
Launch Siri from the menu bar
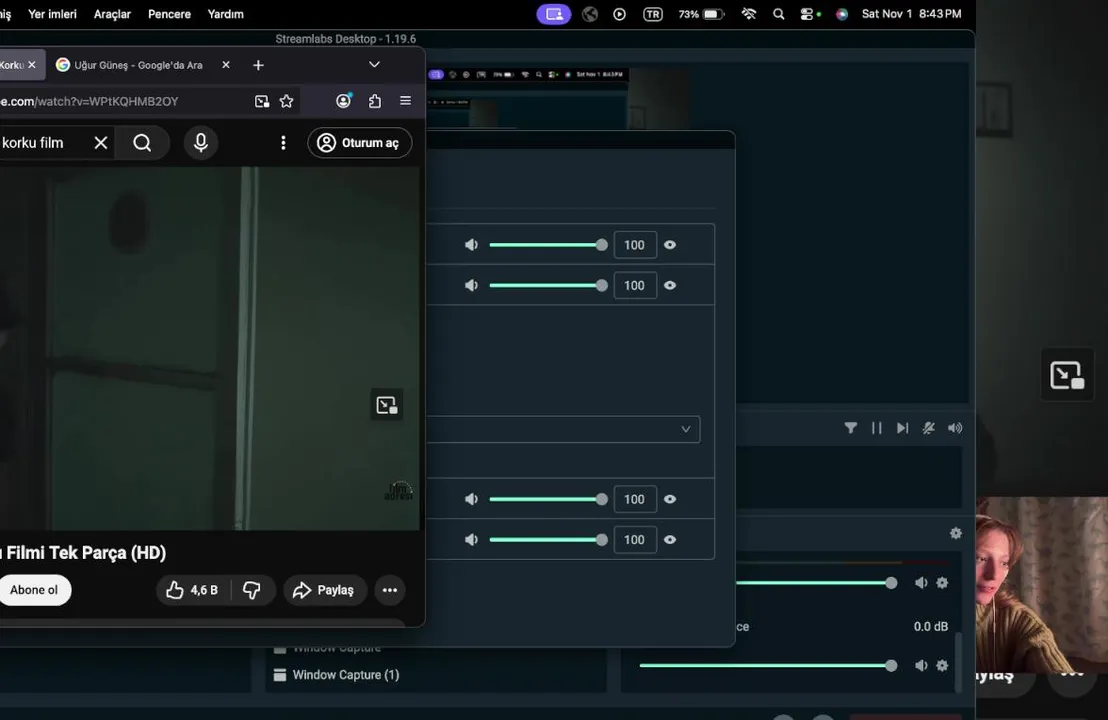point(842,14)
